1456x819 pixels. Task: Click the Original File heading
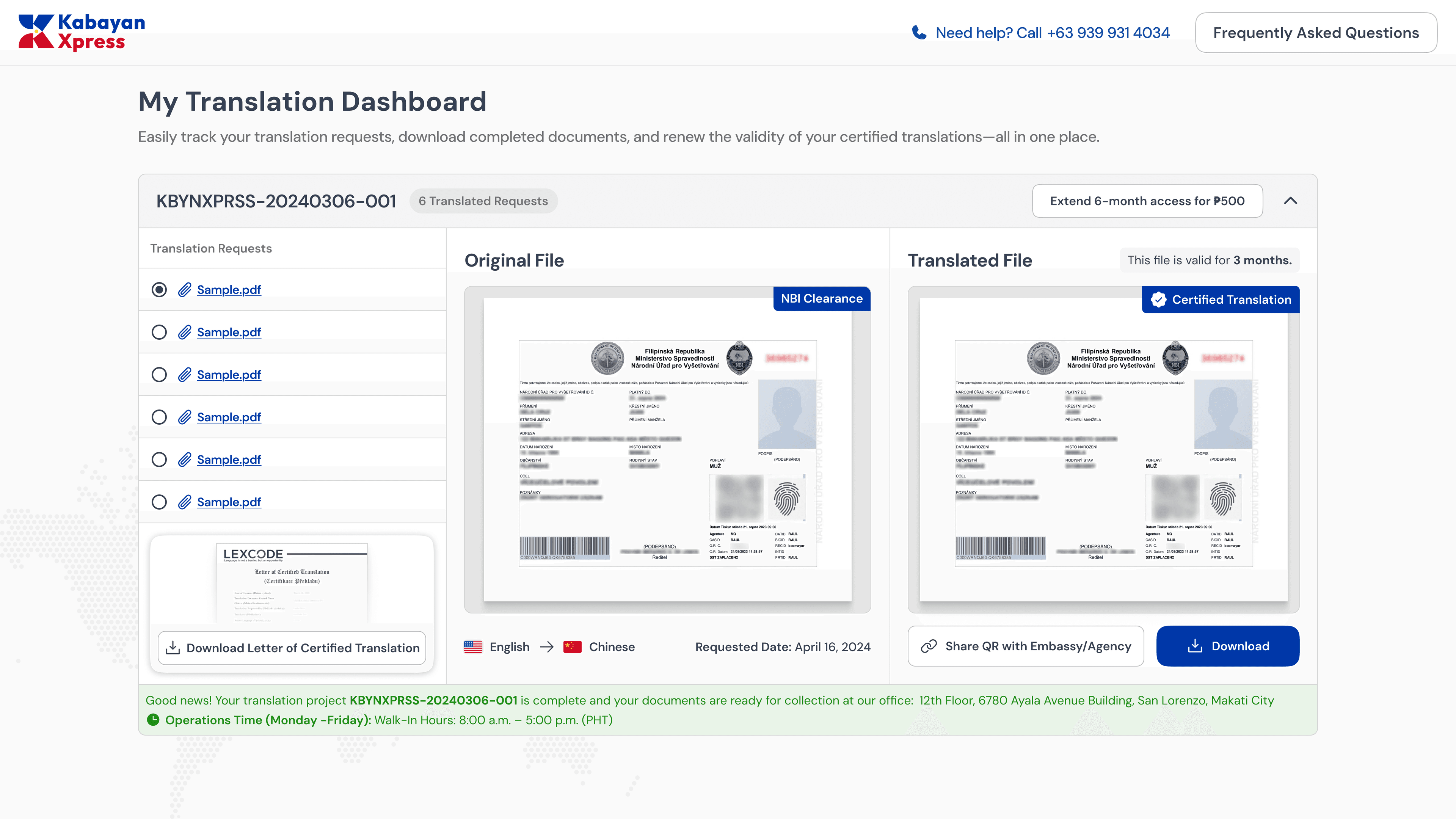click(x=515, y=260)
